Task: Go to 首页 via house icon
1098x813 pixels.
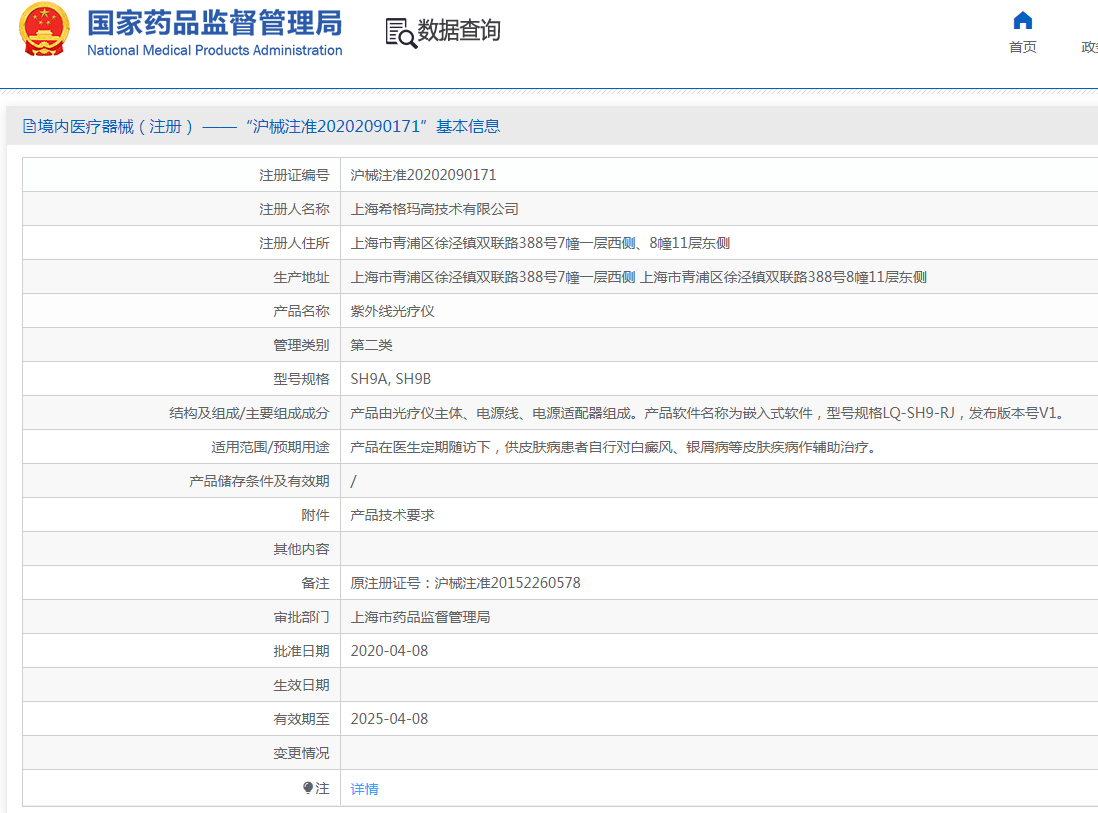Action: pos(1022,20)
